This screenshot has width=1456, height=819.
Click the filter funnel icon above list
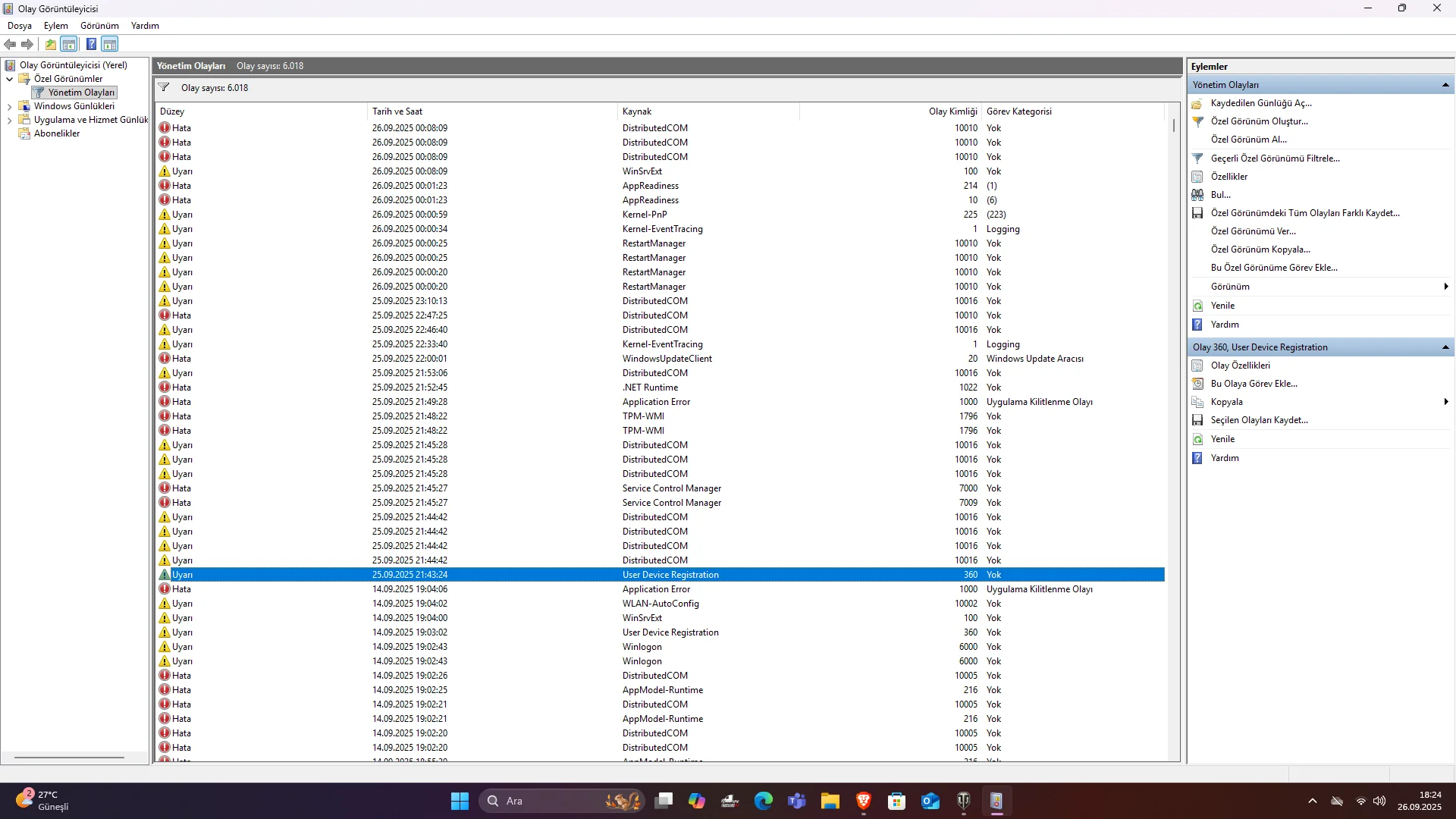tap(164, 88)
